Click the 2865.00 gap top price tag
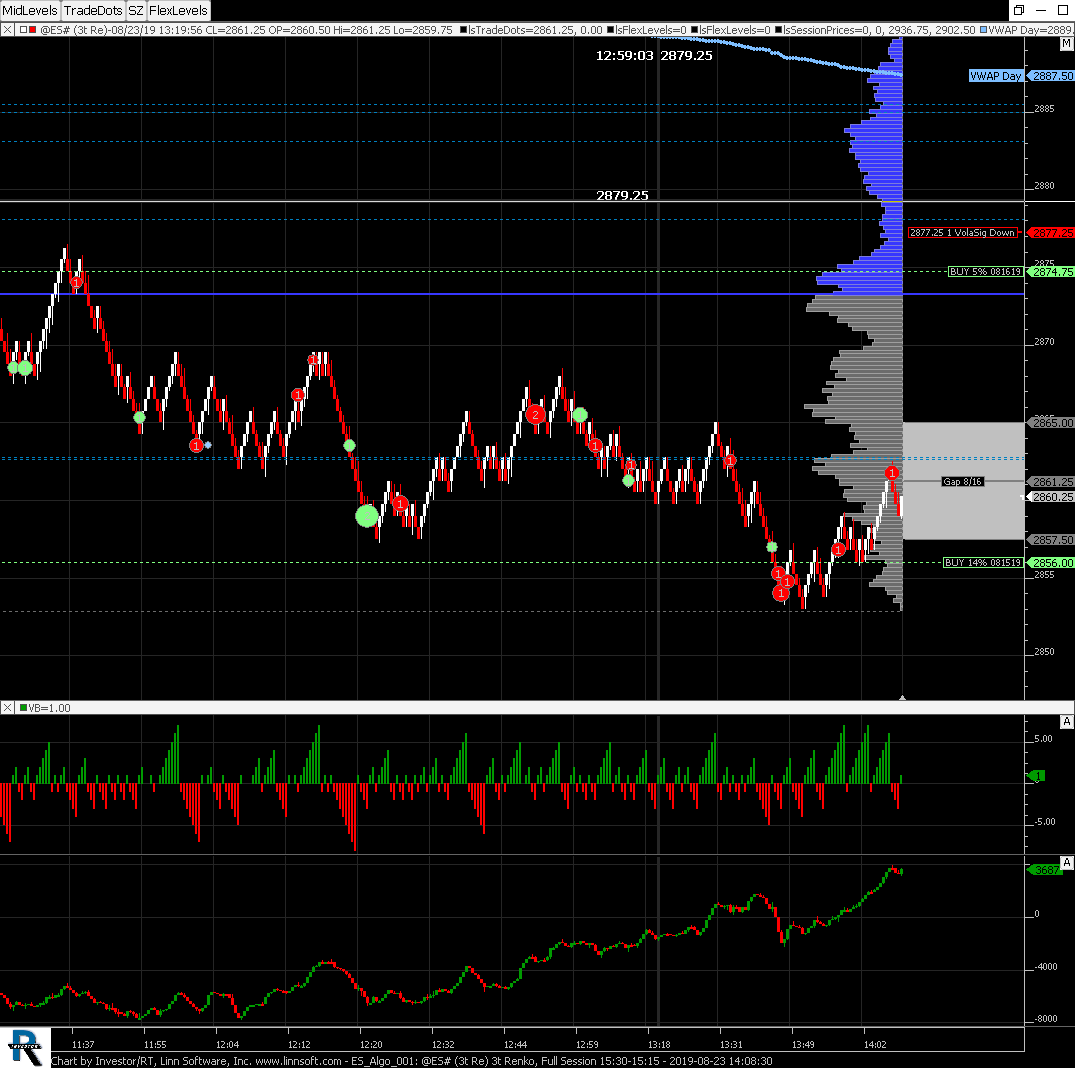The image size is (1075, 1068). pyautogui.click(x=1052, y=423)
